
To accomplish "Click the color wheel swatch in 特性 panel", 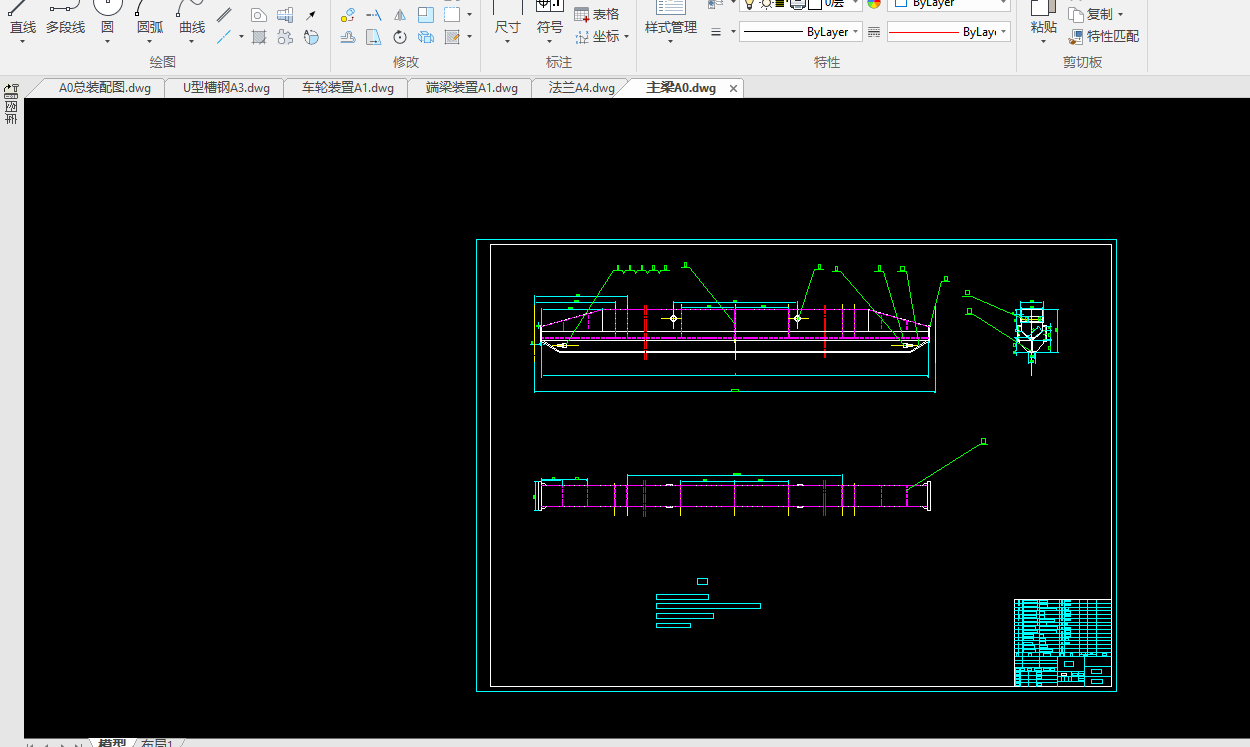I will click(x=874, y=3).
